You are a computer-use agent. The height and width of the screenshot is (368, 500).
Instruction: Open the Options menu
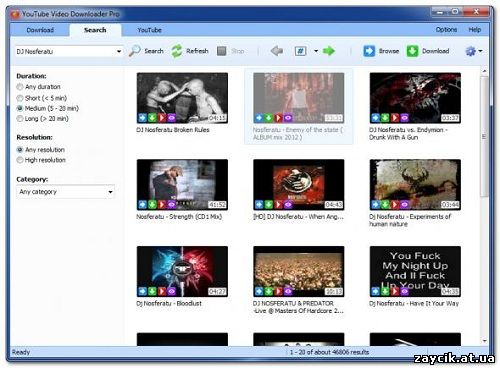tap(446, 30)
